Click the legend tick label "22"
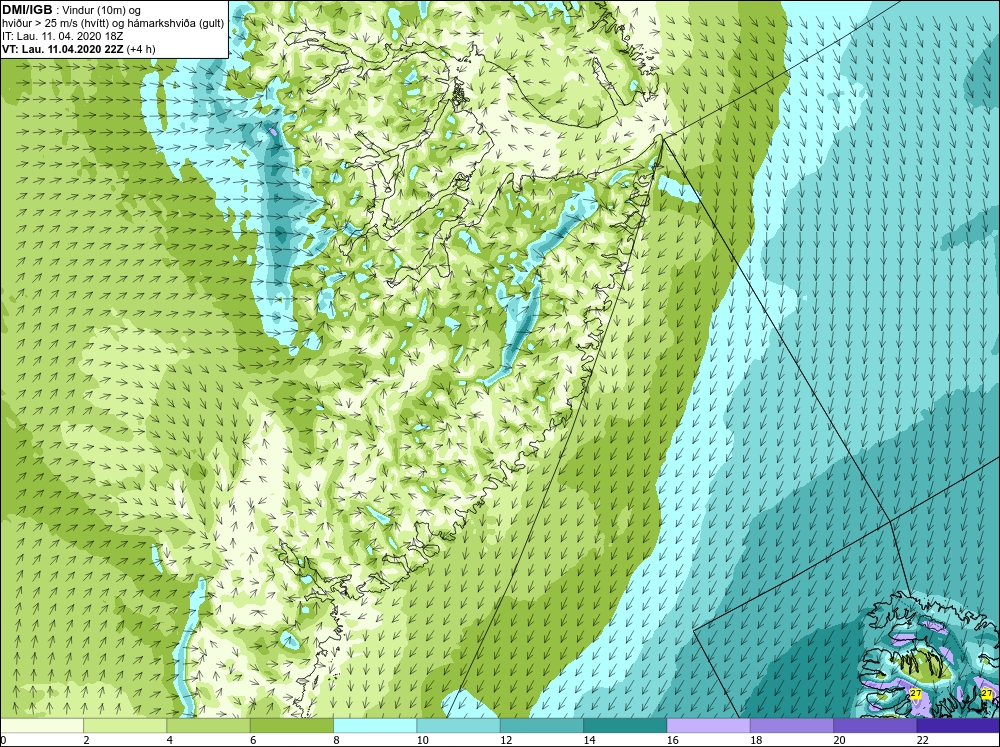Image resolution: width=1000 pixels, height=747 pixels. [922, 740]
